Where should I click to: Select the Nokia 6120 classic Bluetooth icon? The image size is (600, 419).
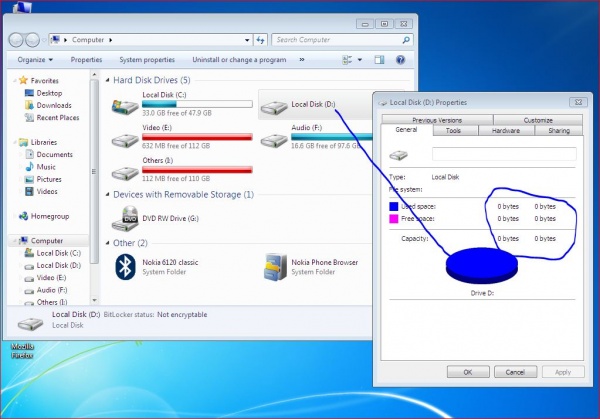126,267
